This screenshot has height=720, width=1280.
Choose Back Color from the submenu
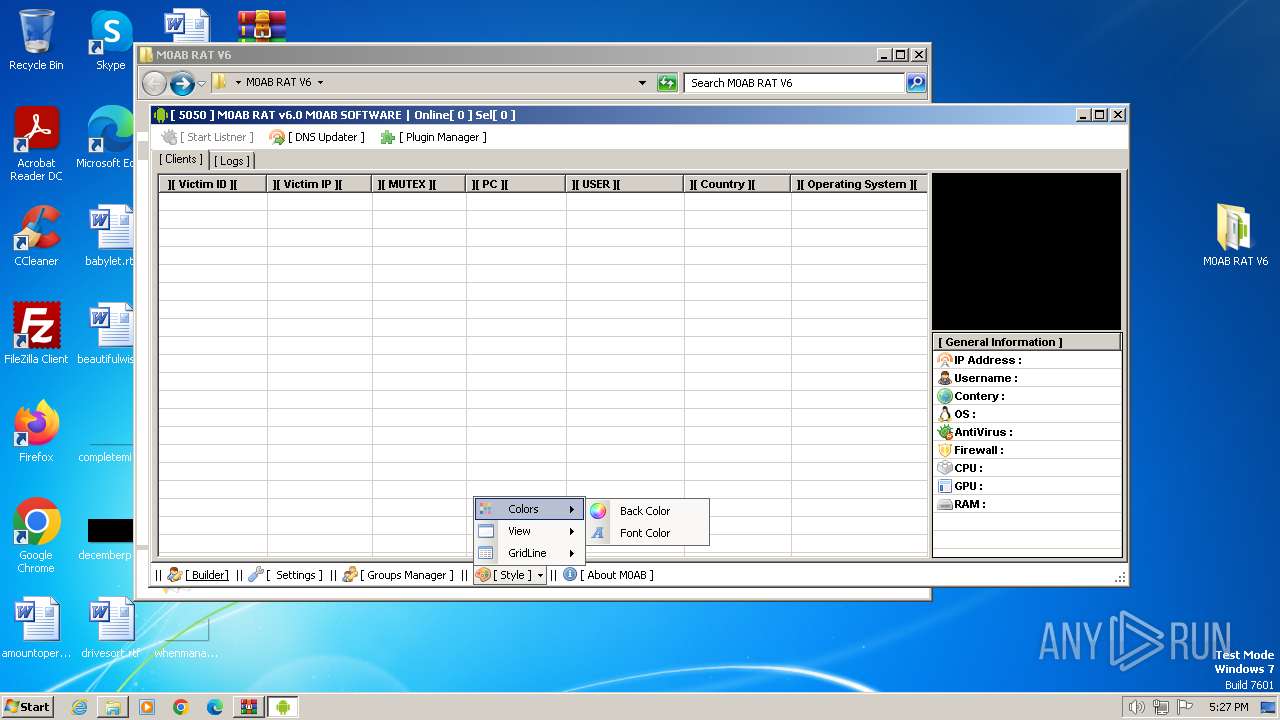(647, 511)
